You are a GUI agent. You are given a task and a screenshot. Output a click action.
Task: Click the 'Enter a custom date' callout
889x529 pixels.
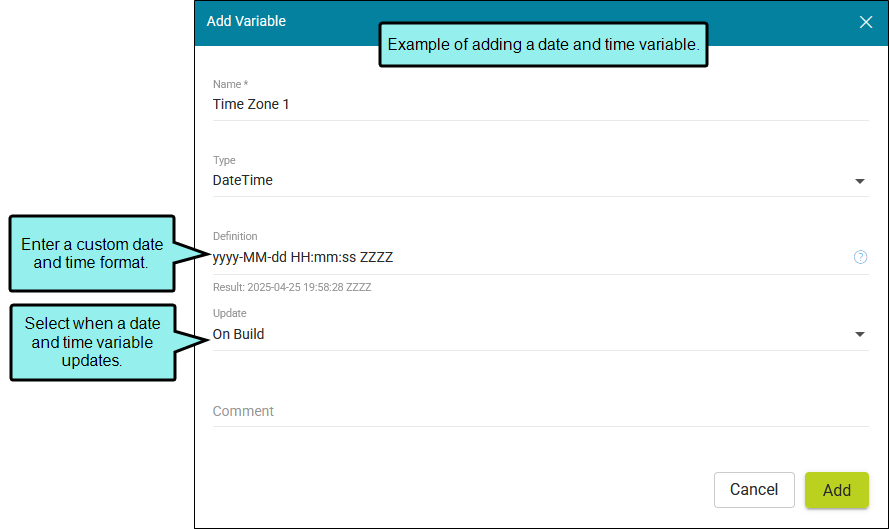coord(92,253)
